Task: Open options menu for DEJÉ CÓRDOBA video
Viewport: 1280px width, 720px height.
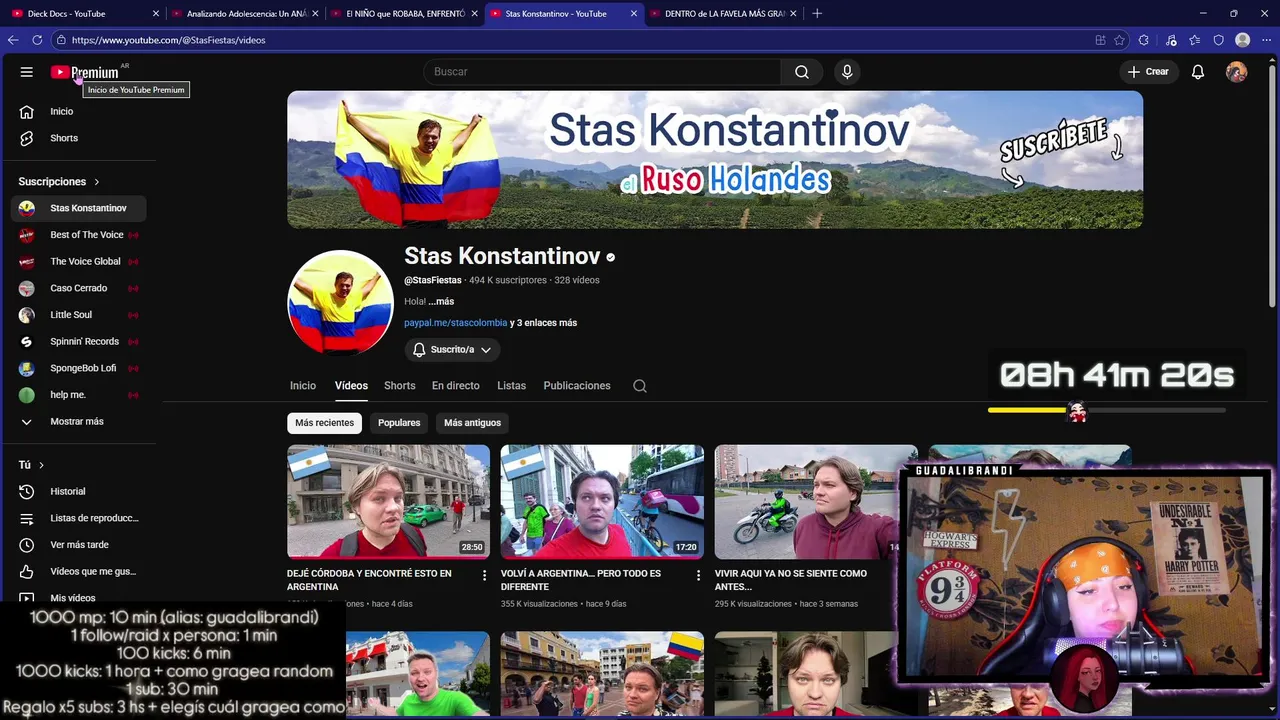Action: tap(484, 575)
